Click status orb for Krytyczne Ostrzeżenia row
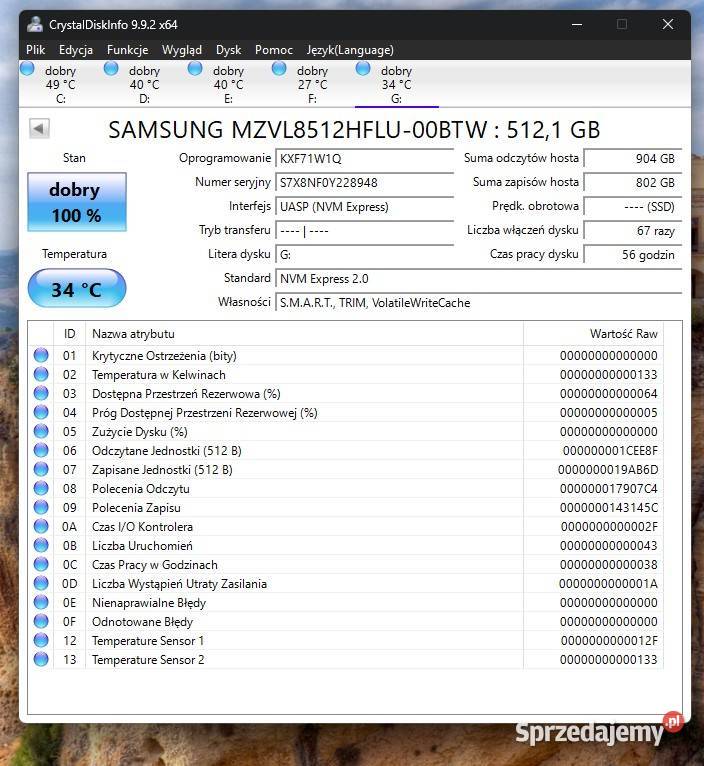The width and height of the screenshot is (704, 766). (41, 355)
